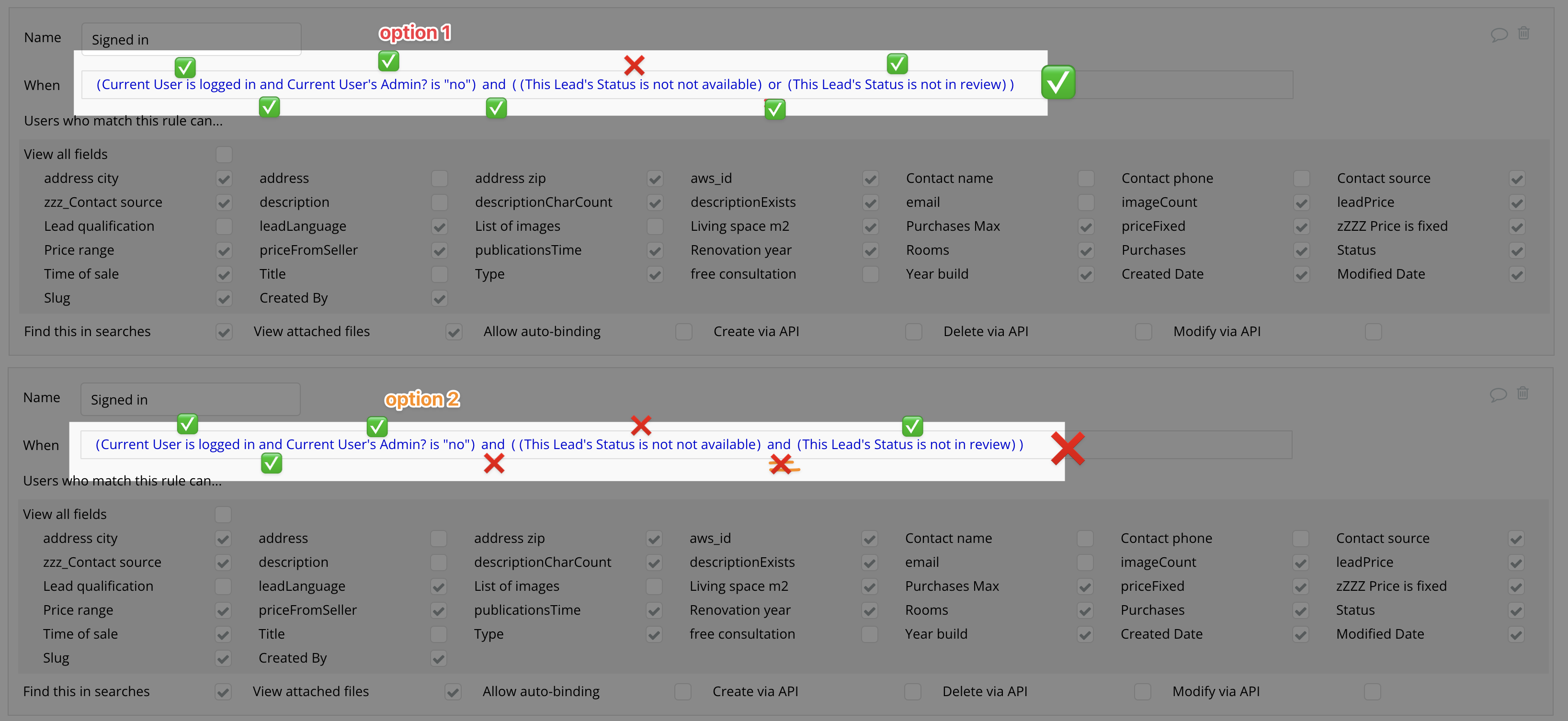Toggle 'View all fields' checkbox in option 1 rule
The image size is (1568, 721).
tap(224, 155)
